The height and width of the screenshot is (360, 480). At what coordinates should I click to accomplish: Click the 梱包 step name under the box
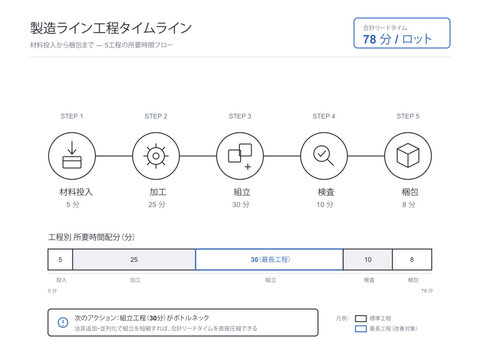[410, 192]
